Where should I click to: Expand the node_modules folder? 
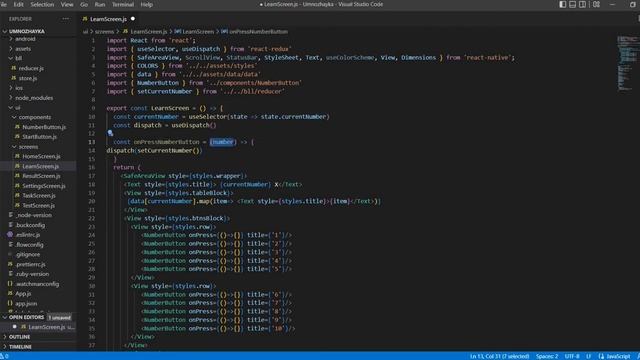click(38, 98)
